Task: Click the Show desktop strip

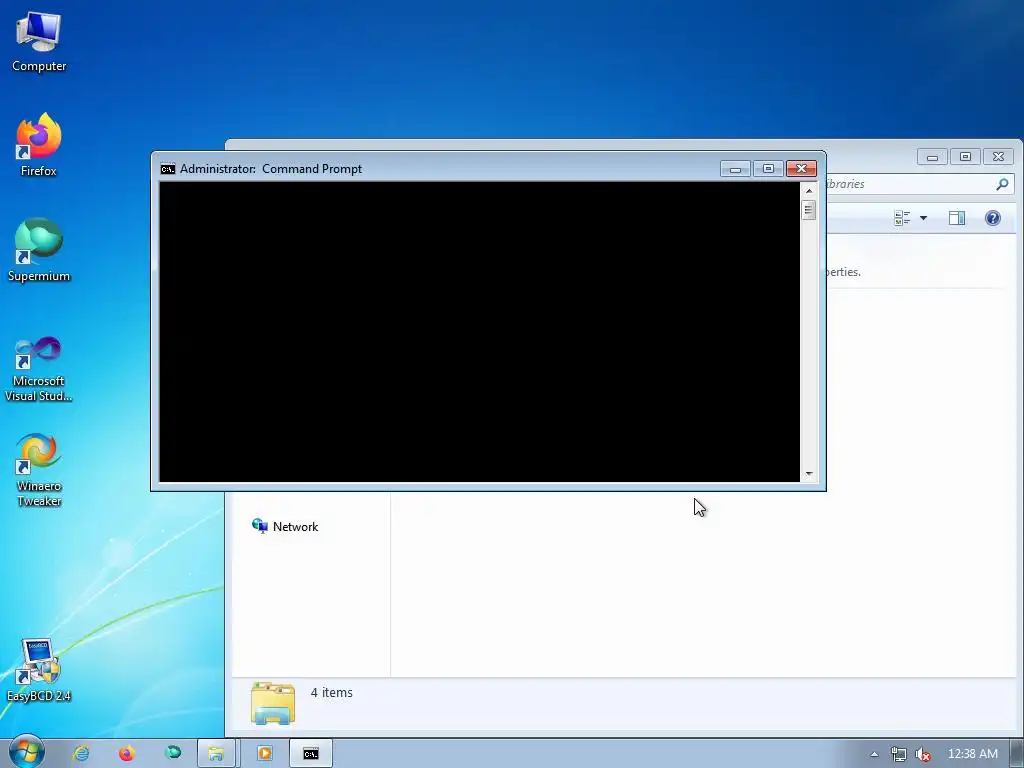Action: pos(1017,754)
